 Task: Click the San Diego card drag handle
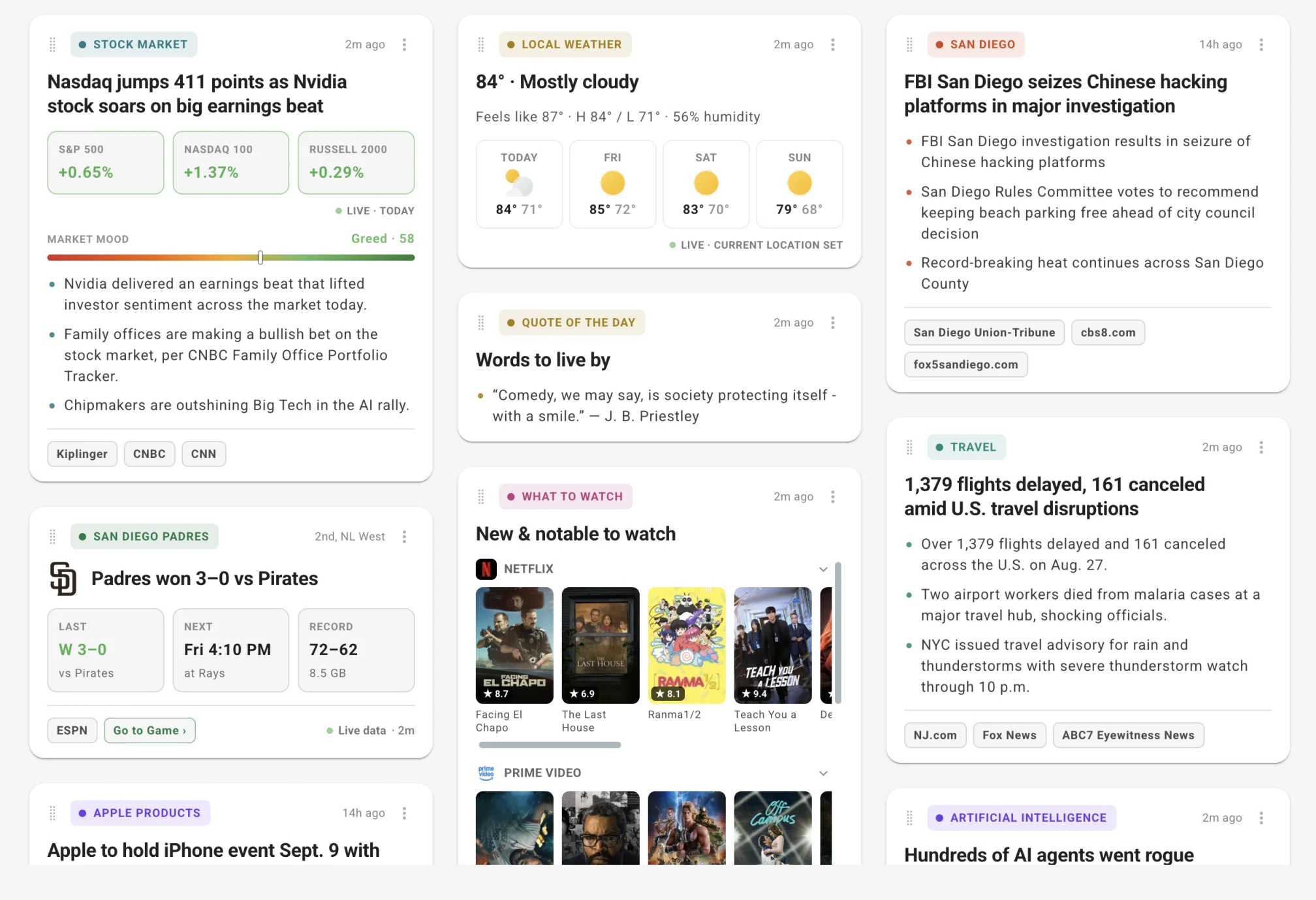909,44
